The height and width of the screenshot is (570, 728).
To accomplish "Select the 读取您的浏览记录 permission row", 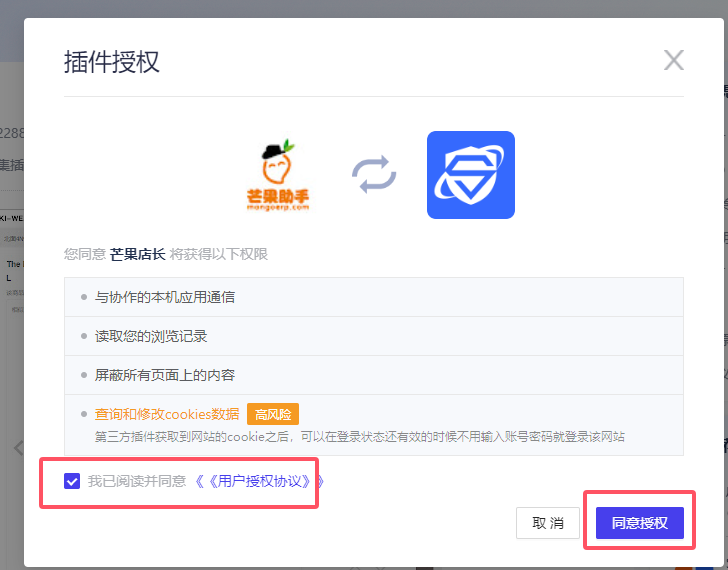I will pos(374,336).
